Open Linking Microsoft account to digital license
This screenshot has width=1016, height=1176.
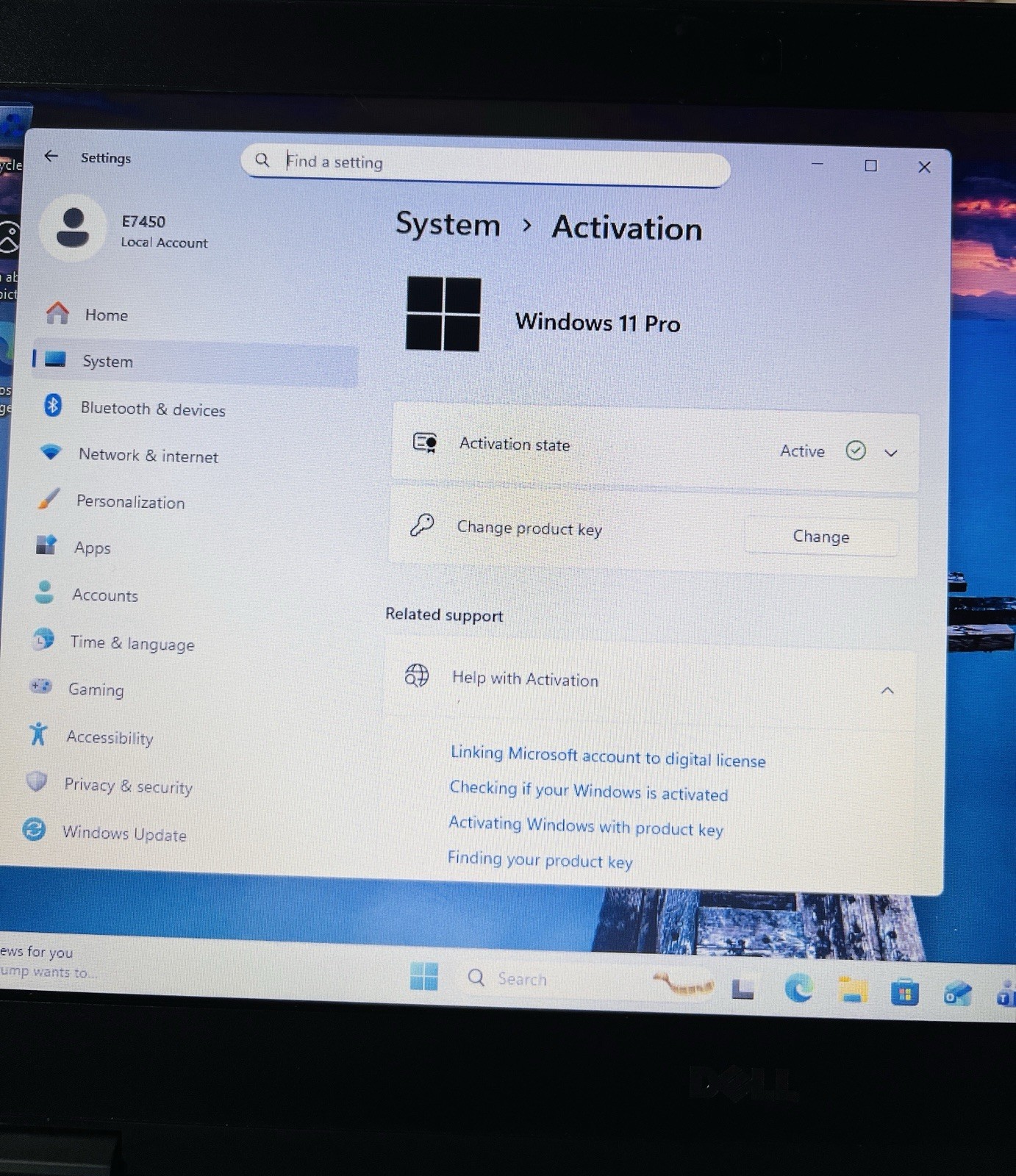[x=608, y=756]
